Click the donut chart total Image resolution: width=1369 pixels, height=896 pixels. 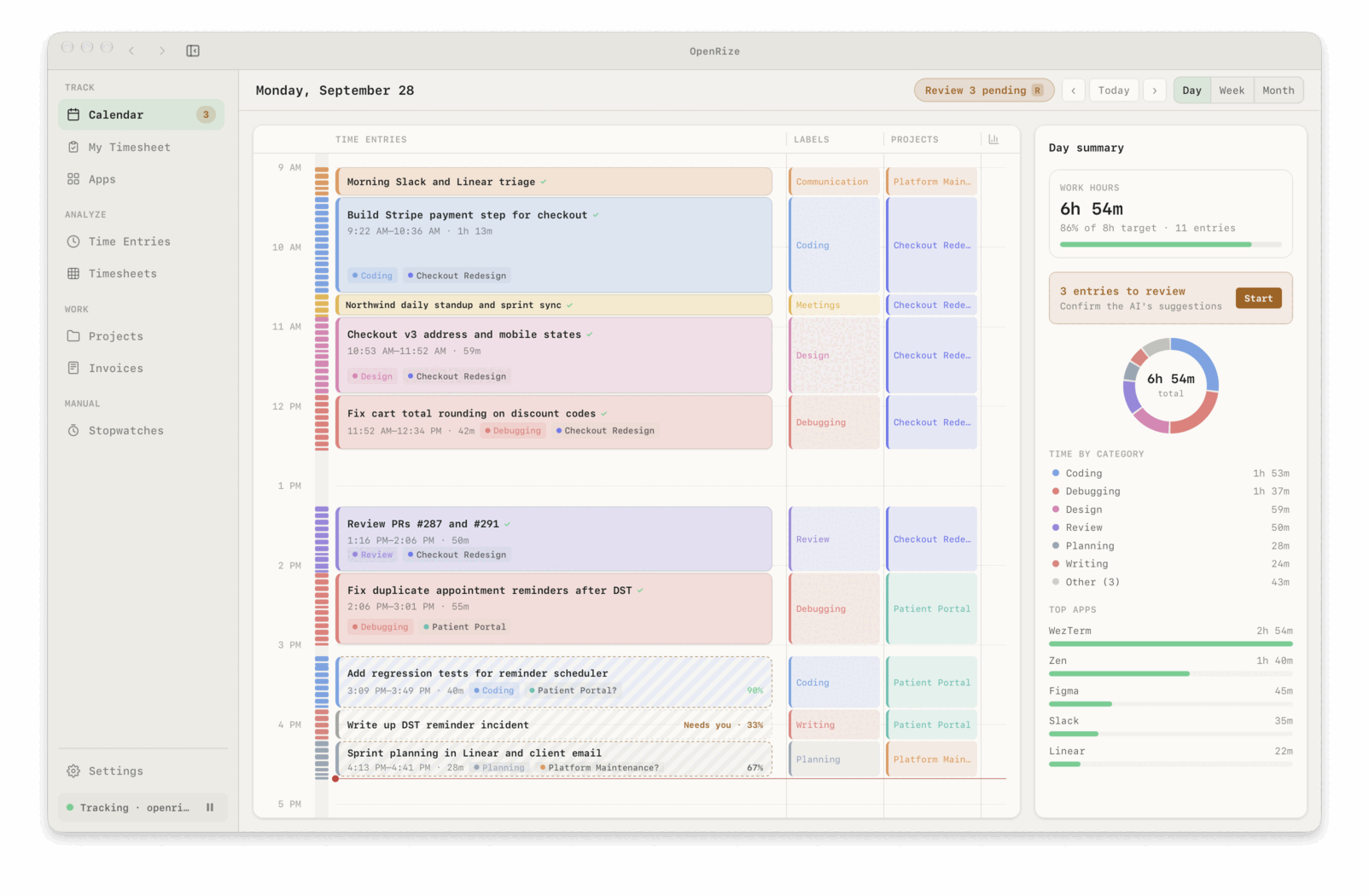(1171, 385)
